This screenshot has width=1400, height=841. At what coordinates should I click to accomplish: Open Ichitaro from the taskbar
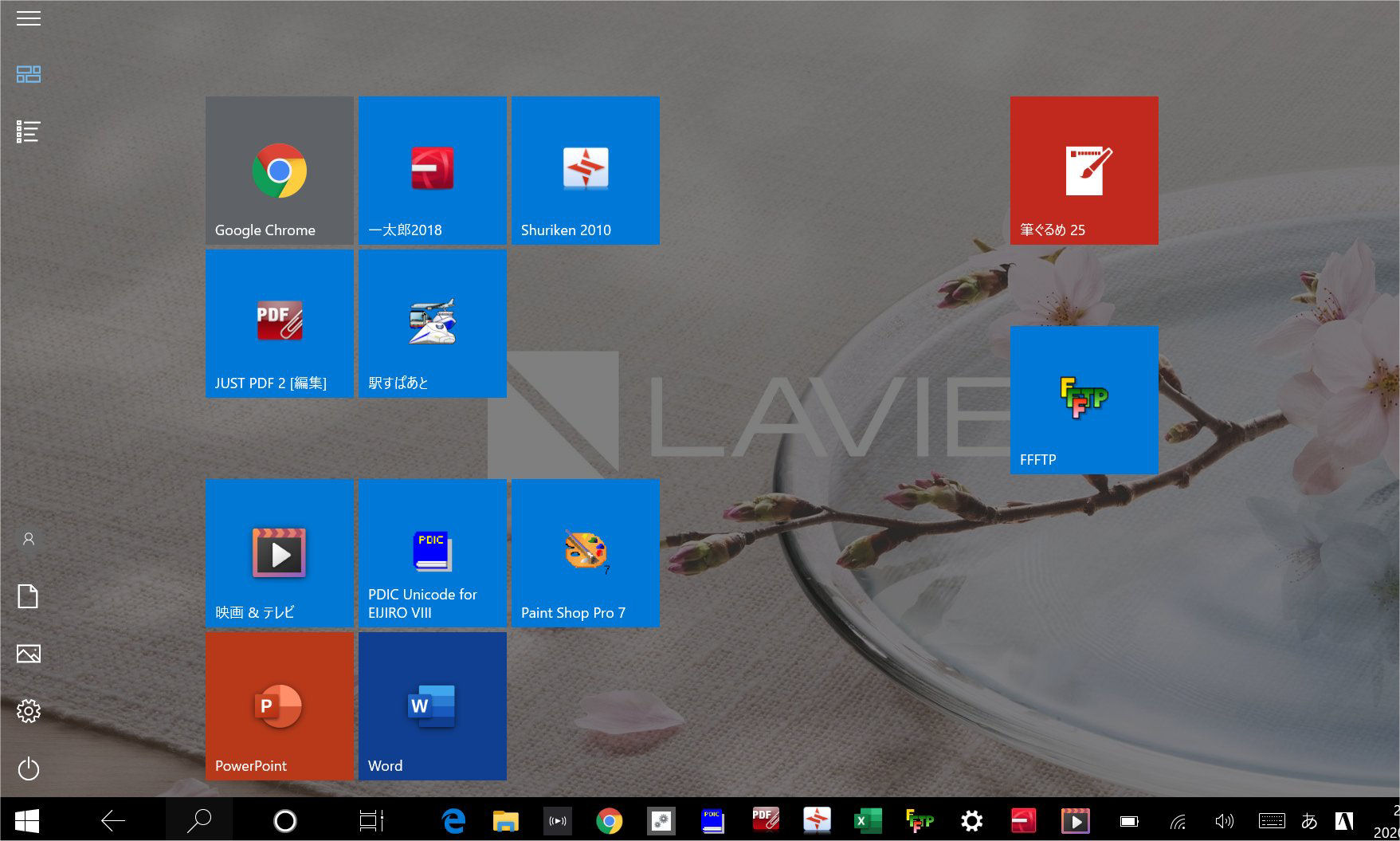(x=1023, y=820)
